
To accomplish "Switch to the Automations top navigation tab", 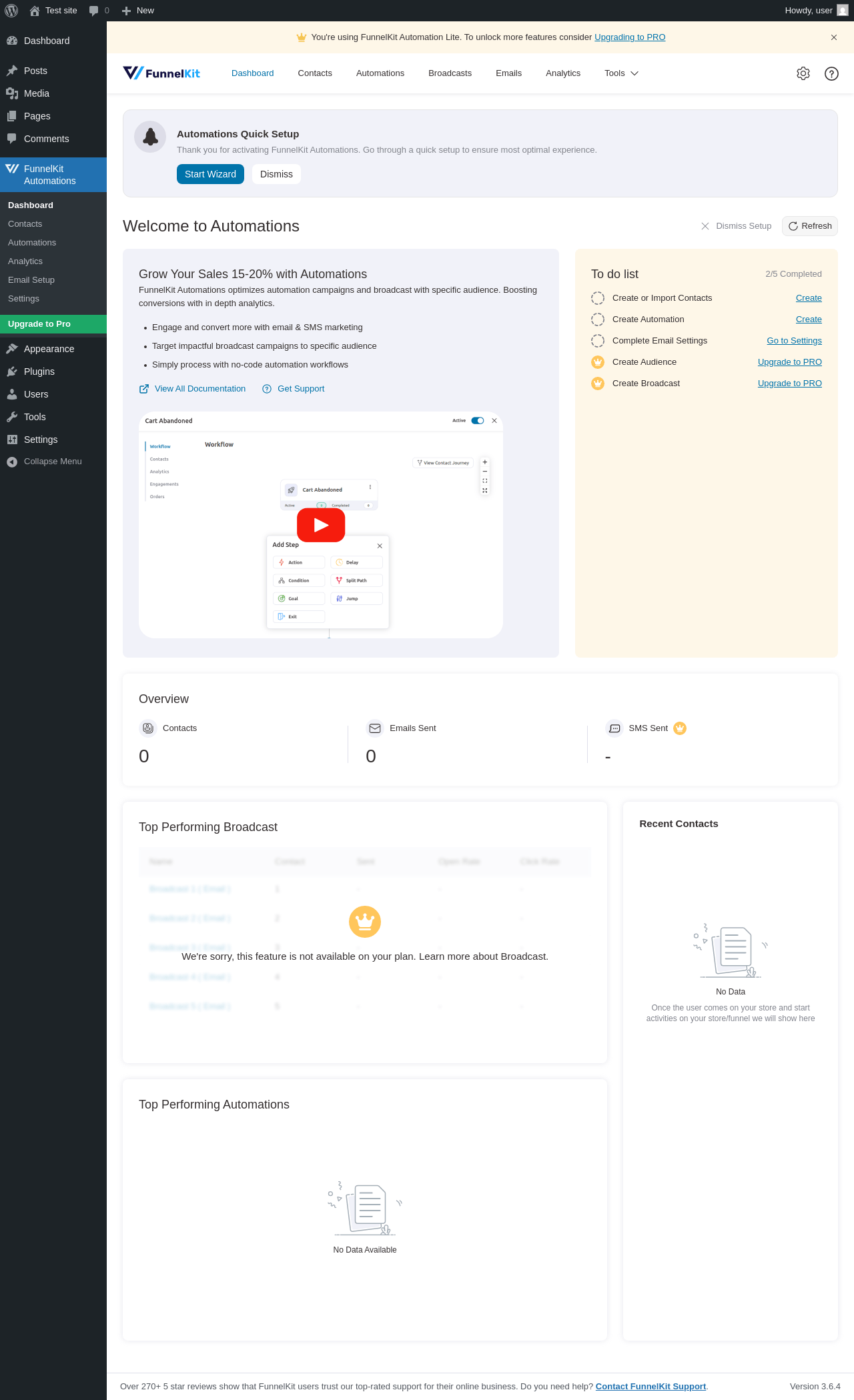I will click(380, 73).
